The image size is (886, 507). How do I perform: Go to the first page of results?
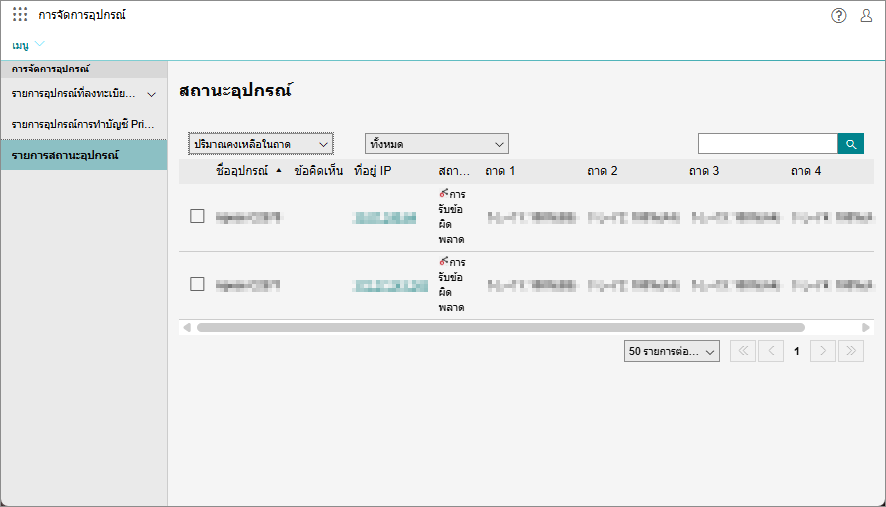[x=743, y=351]
